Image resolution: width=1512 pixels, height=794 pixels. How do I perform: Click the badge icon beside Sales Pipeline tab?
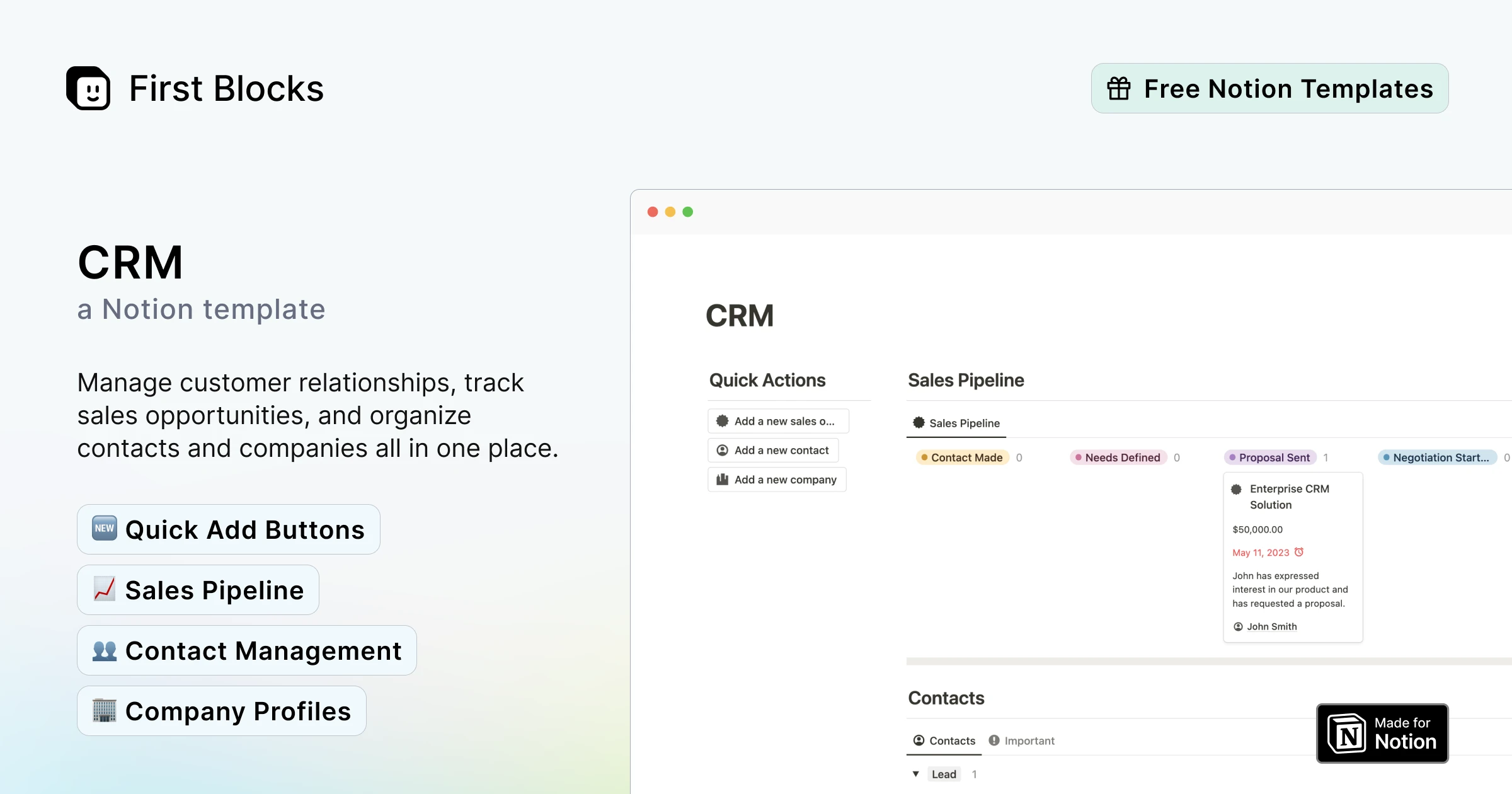(x=918, y=423)
